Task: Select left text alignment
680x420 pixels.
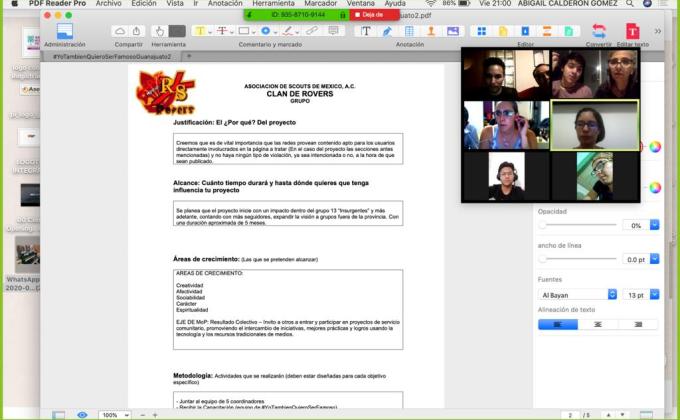Action: click(x=558, y=324)
